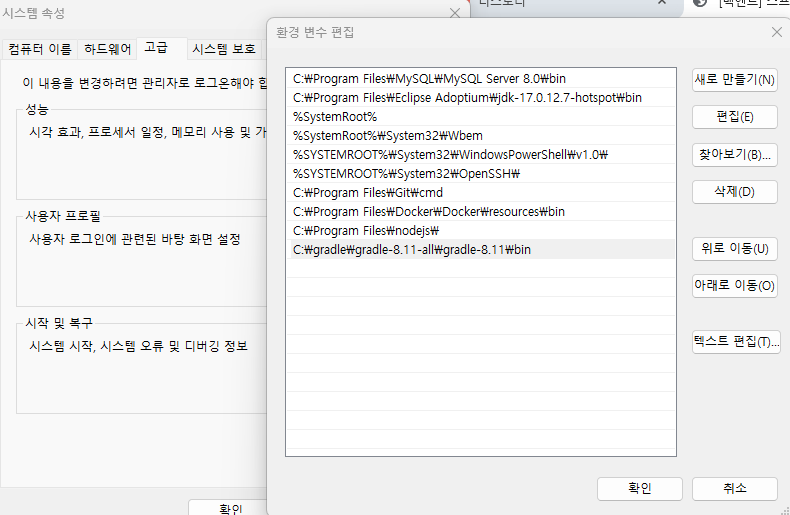Switch to 컴퓨터 이름 tab in 시스템 속성
The height and width of the screenshot is (515, 790).
40,49
